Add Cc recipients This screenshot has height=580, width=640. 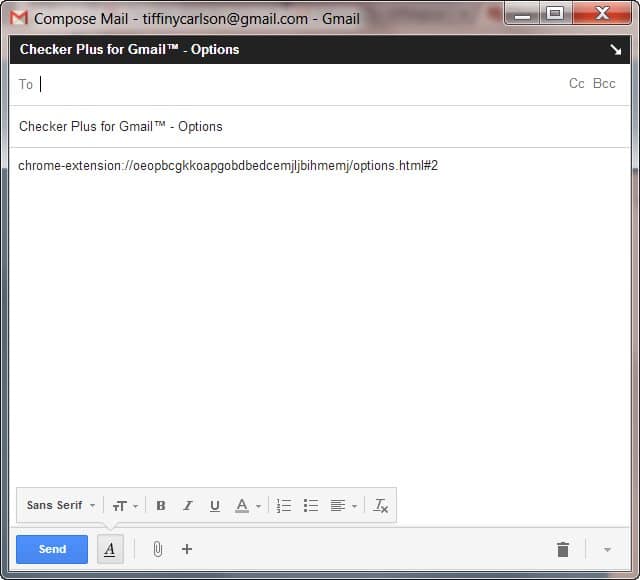[576, 83]
